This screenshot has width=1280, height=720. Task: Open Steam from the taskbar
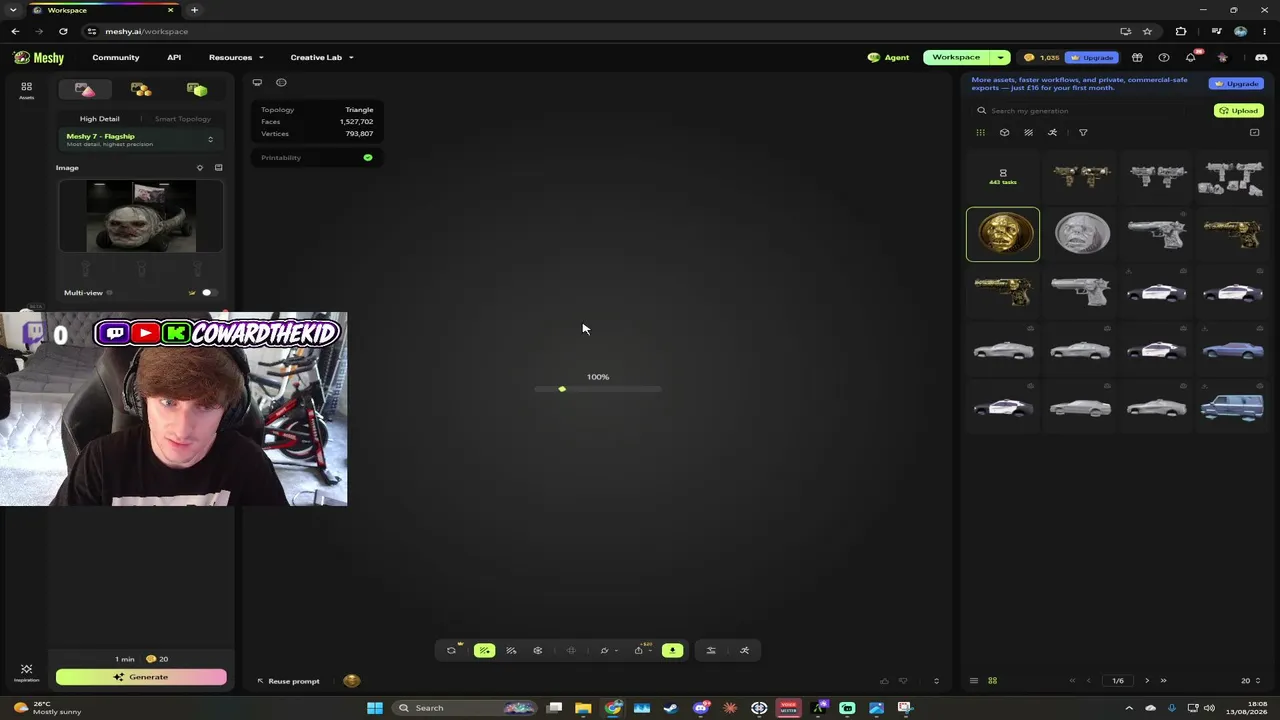coord(670,708)
